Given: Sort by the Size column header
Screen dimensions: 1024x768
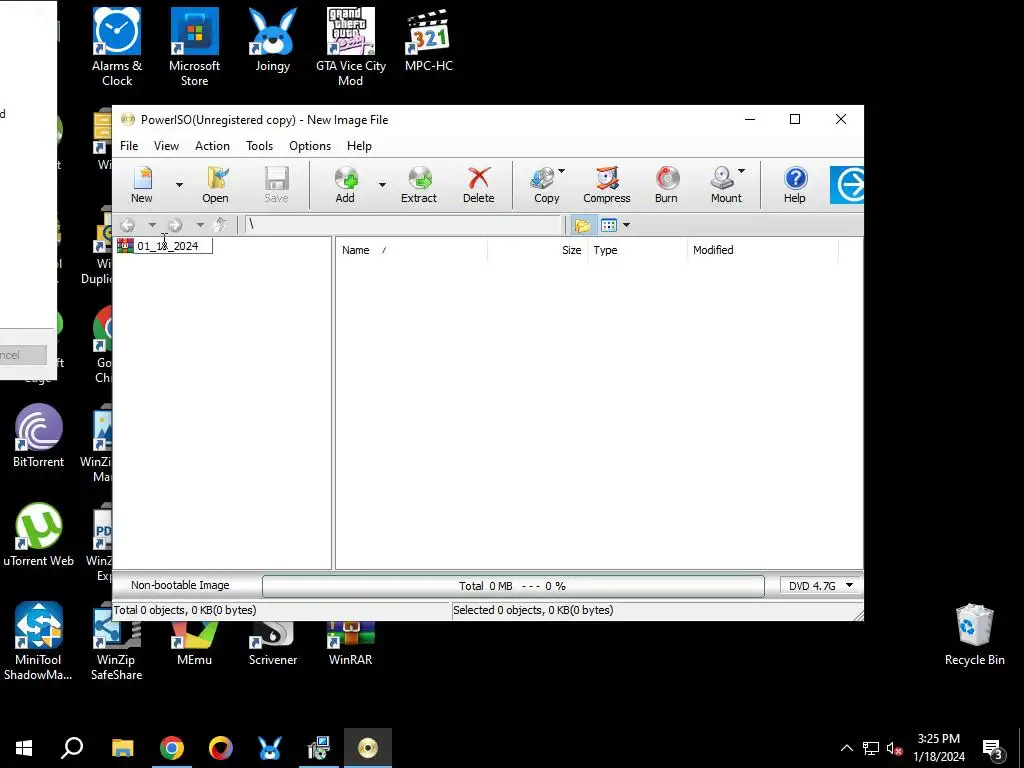Looking at the screenshot, I should coord(537,250).
